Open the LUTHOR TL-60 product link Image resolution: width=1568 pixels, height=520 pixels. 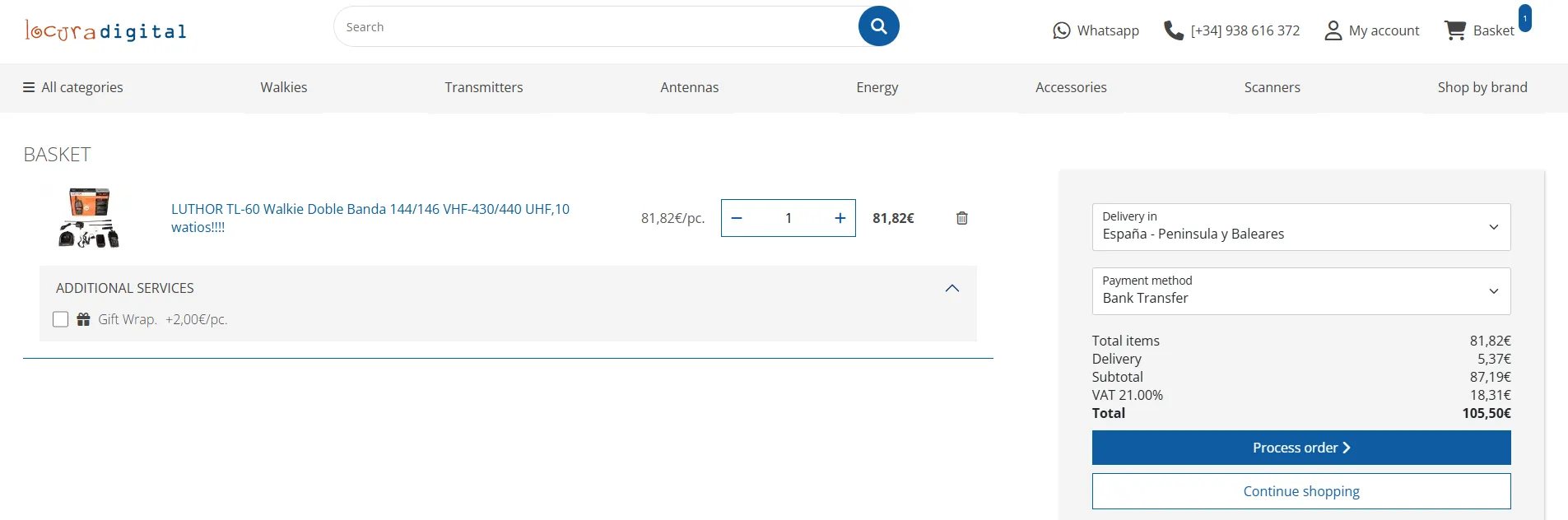[370, 209]
